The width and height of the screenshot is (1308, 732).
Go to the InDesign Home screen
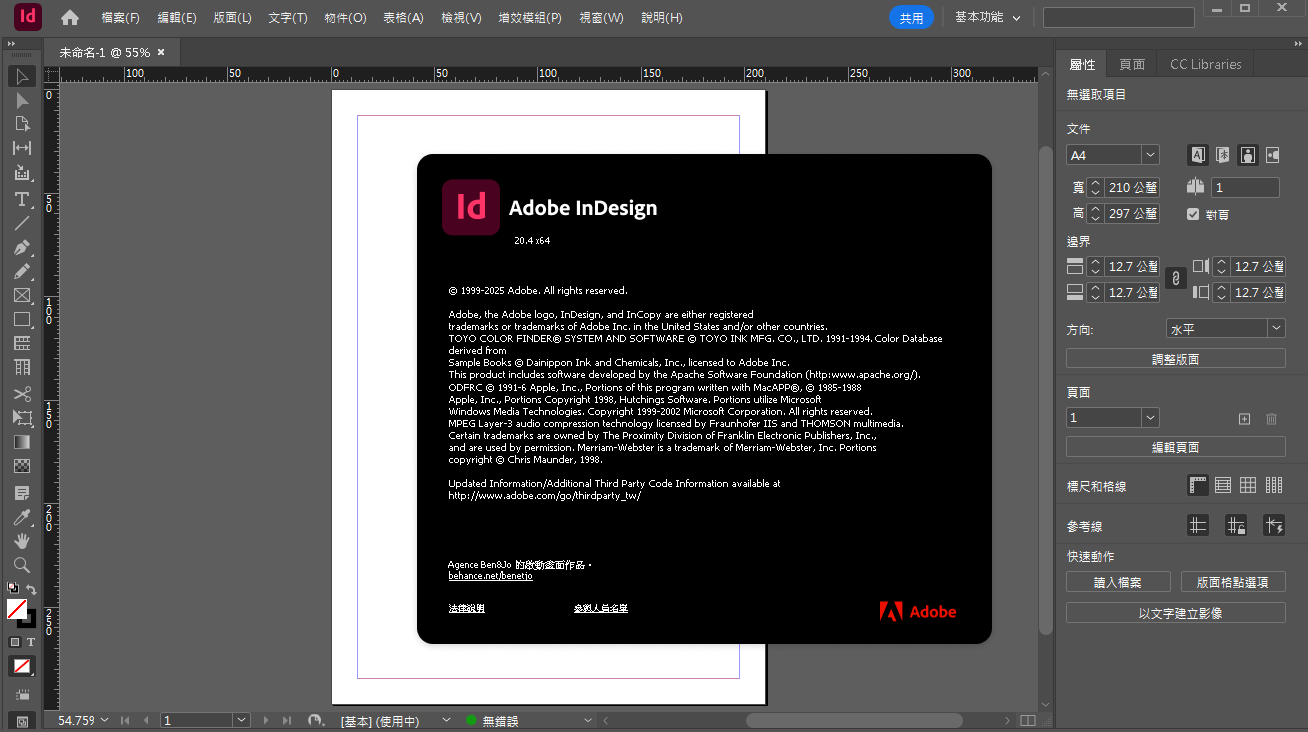point(70,17)
